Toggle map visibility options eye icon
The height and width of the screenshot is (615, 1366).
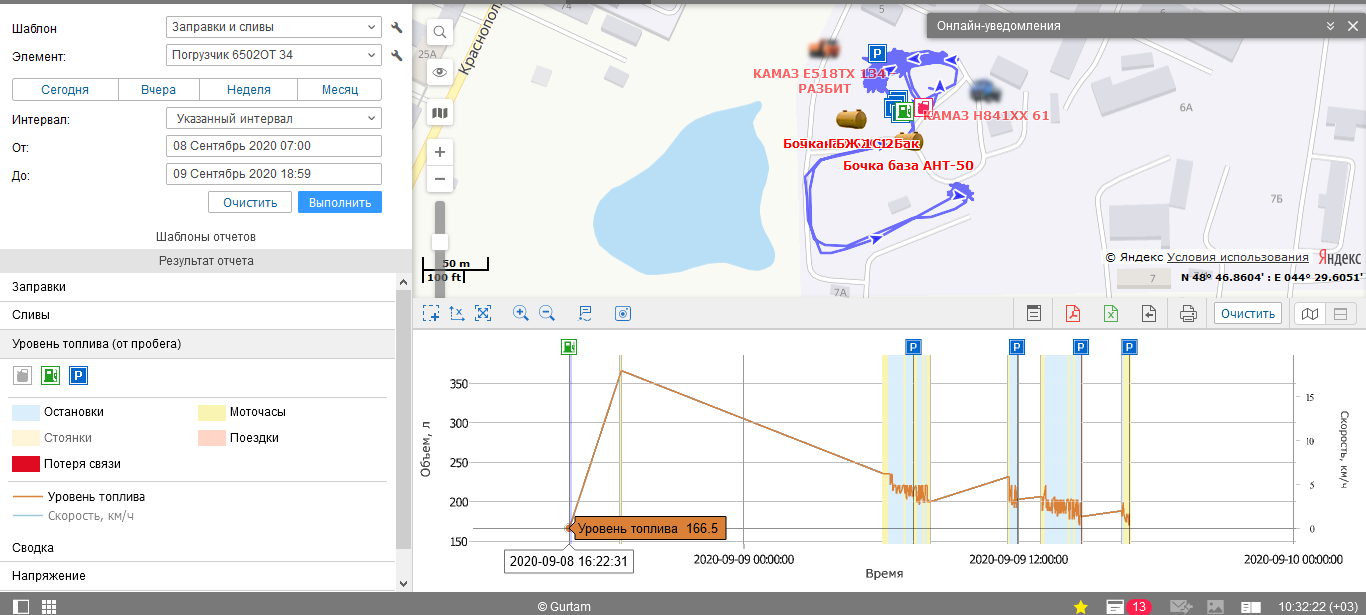pyautogui.click(x=440, y=73)
